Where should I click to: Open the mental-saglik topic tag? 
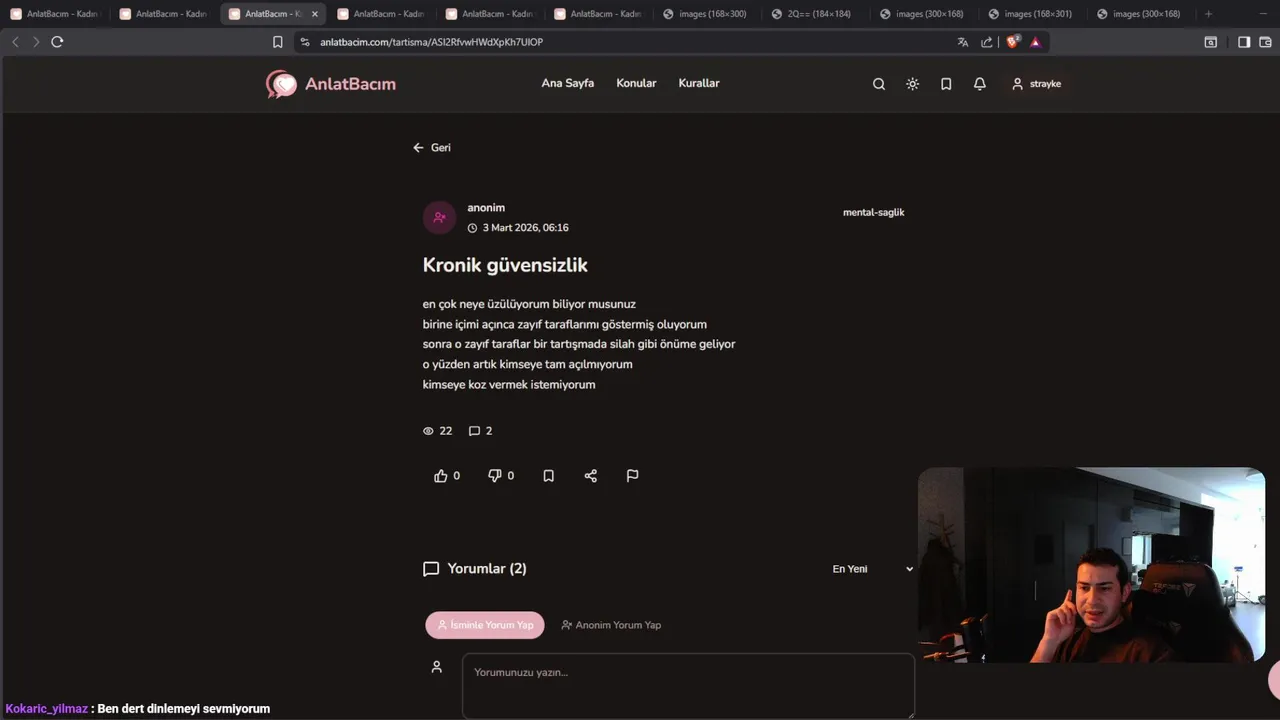[873, 212]
